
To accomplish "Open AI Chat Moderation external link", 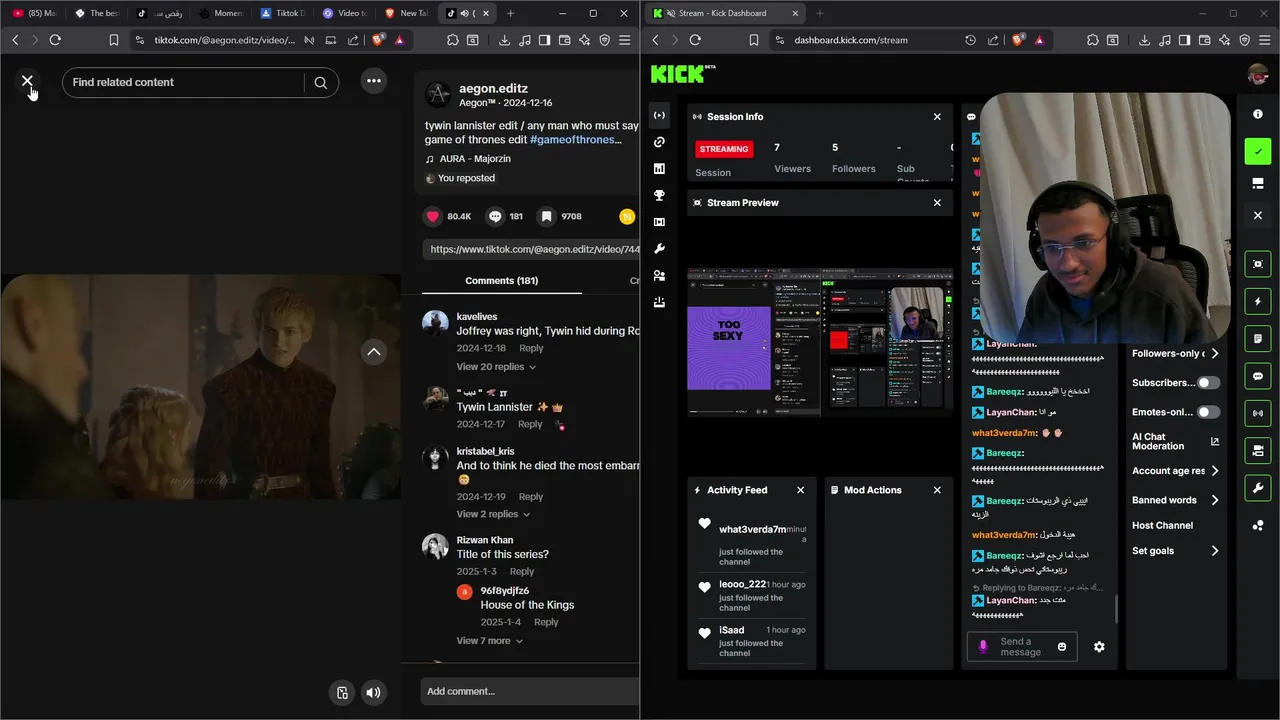I will 1215,441.
